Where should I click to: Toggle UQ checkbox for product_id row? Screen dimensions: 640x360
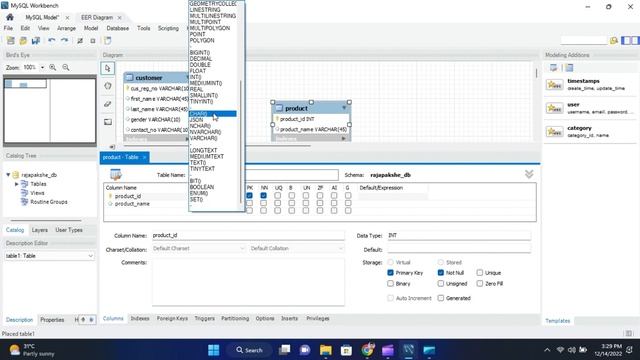[x=278, y=196]
